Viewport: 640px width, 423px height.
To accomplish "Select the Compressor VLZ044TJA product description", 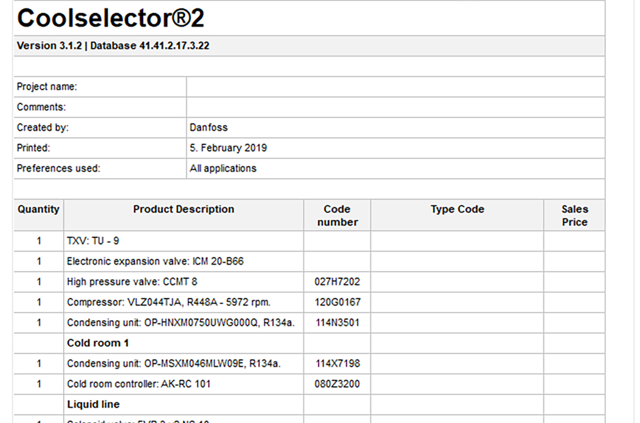I will point(168,302).
